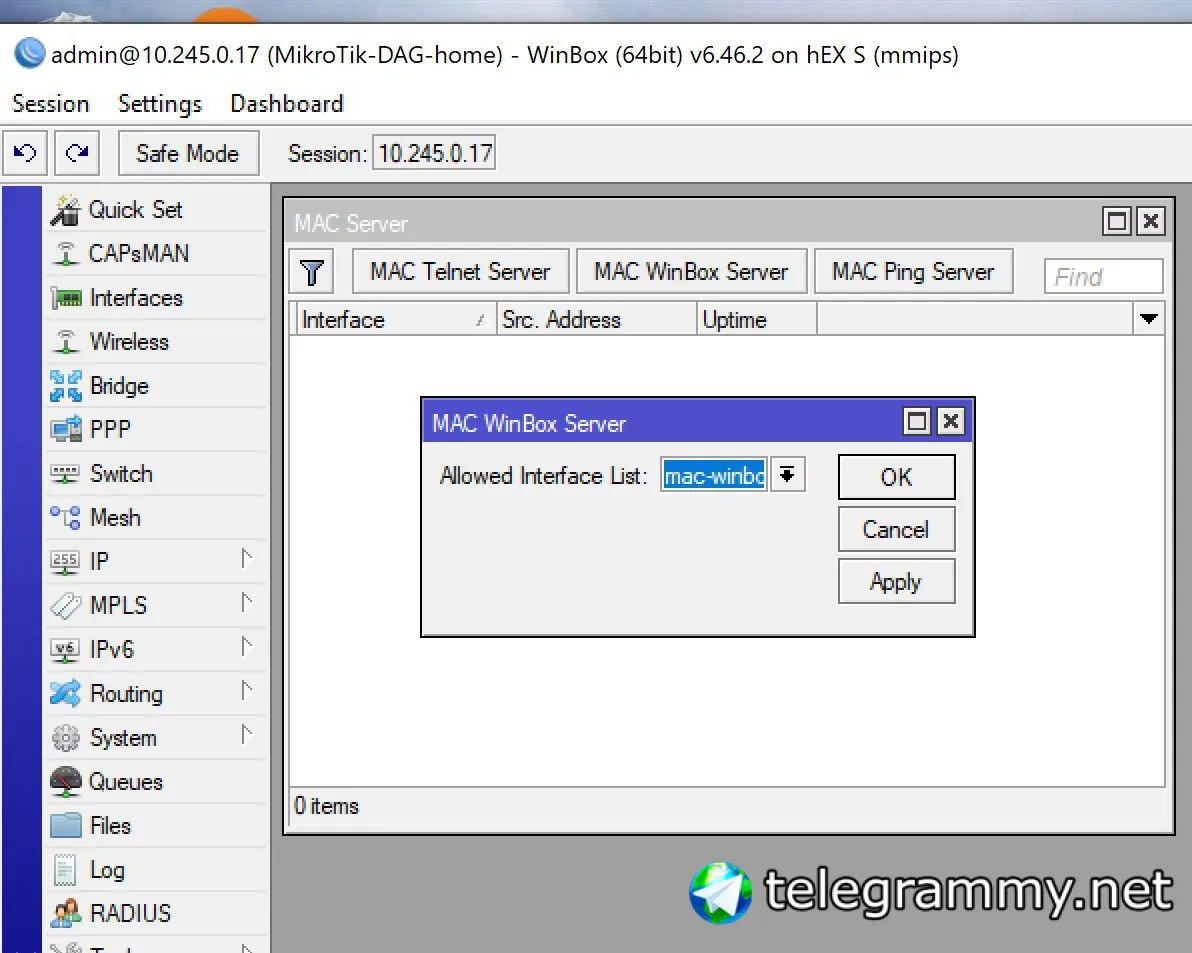Open RADIUS in the sidebar

[156, 913]
